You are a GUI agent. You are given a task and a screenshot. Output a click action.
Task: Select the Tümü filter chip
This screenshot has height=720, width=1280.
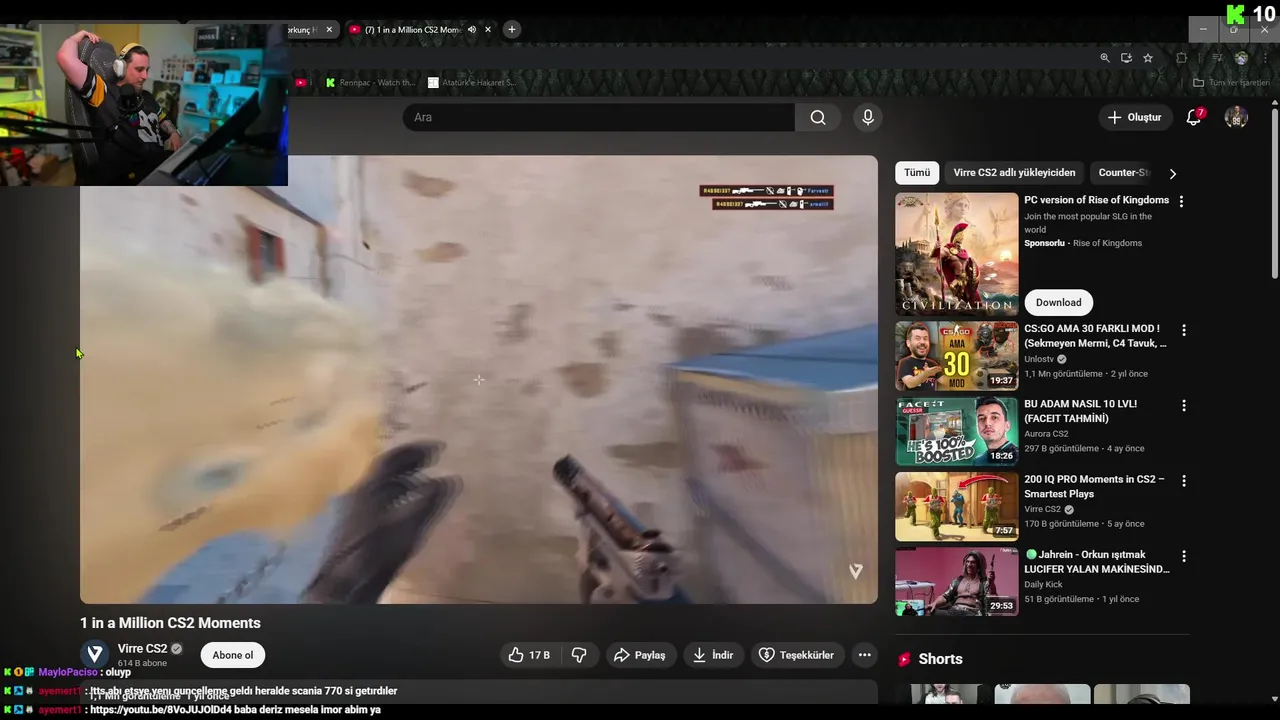click(x=917, y=173)
